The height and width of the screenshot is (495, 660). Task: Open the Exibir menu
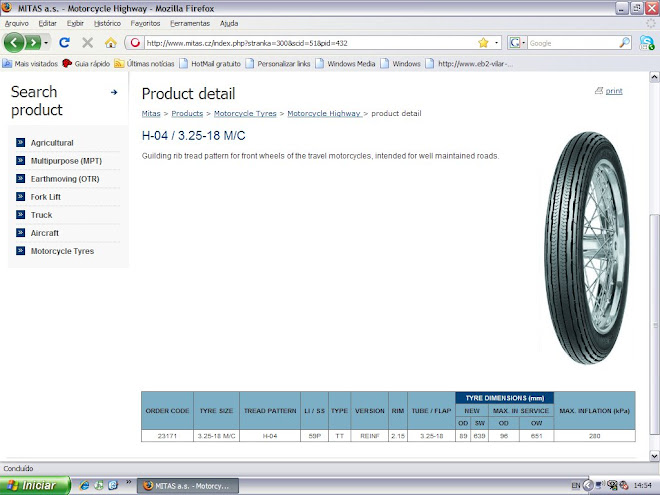pyautogui.click(x=75, y=24)
